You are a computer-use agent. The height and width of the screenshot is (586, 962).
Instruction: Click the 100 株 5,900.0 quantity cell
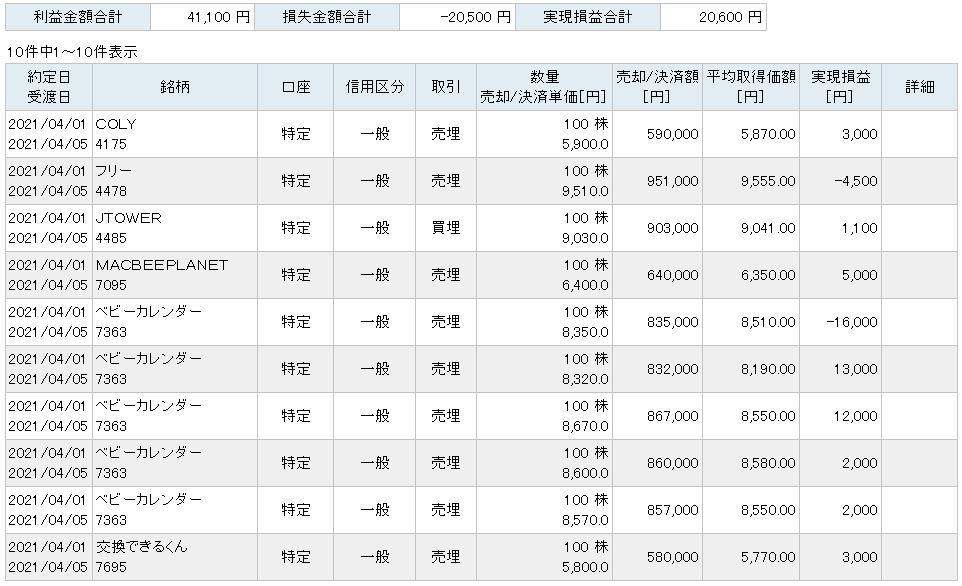point(544,134)
